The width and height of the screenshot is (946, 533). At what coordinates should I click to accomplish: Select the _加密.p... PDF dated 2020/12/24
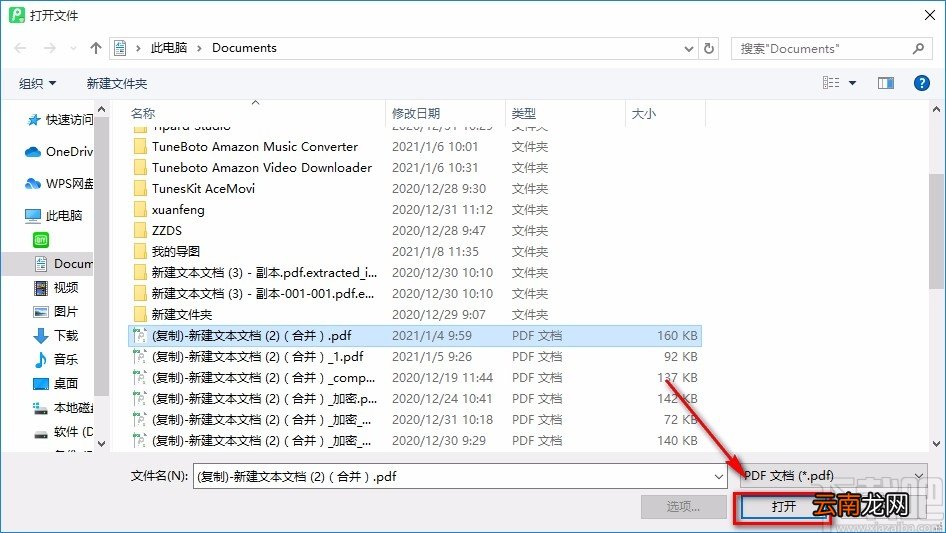415,398
